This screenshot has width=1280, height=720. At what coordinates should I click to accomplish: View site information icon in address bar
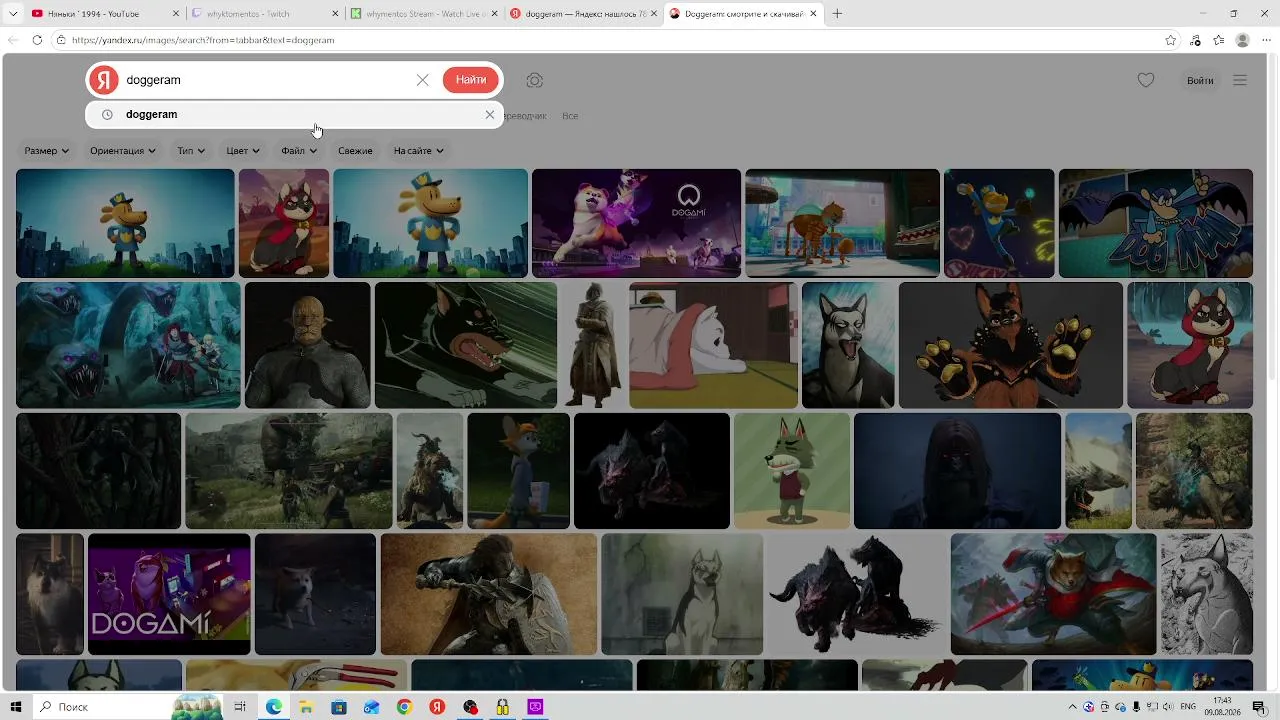coord(61,40)
